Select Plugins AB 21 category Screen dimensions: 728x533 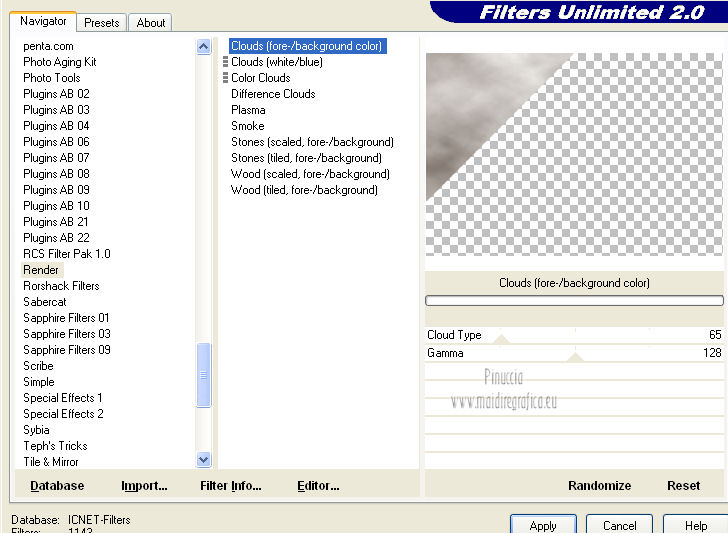56,222
